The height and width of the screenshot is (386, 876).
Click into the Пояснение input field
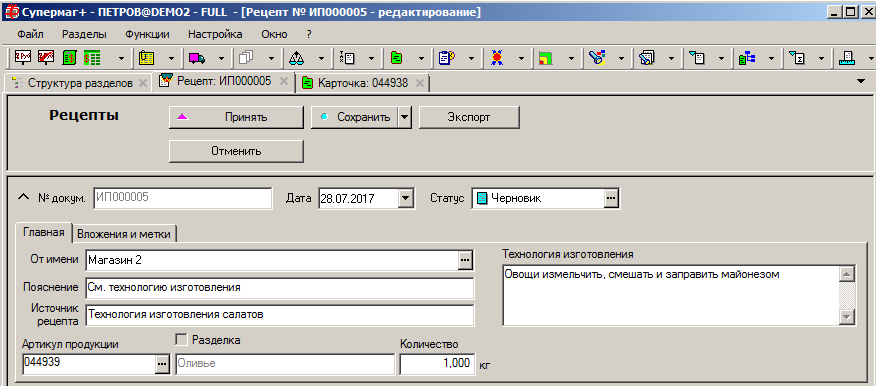point(280,288)
